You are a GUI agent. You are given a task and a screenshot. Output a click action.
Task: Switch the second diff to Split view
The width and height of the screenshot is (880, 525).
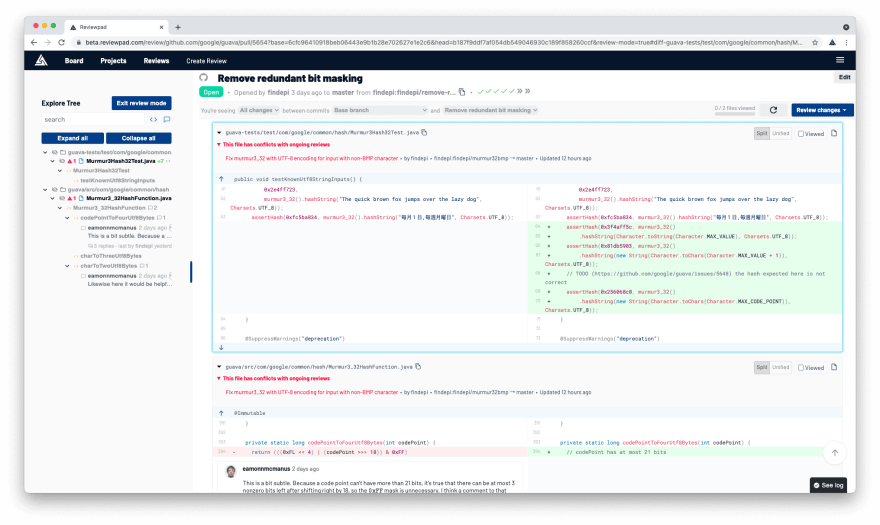[762, 367]
